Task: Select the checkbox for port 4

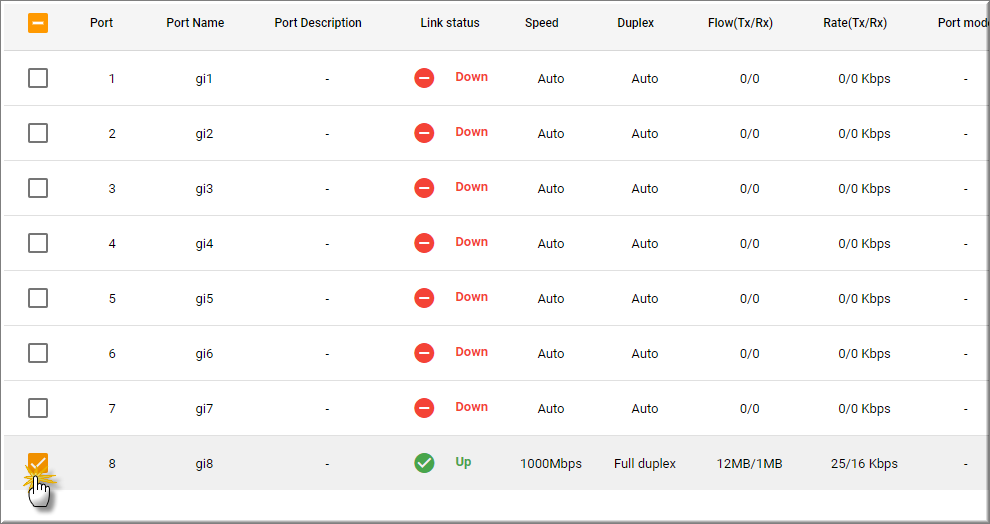Action: coord(38,243)
